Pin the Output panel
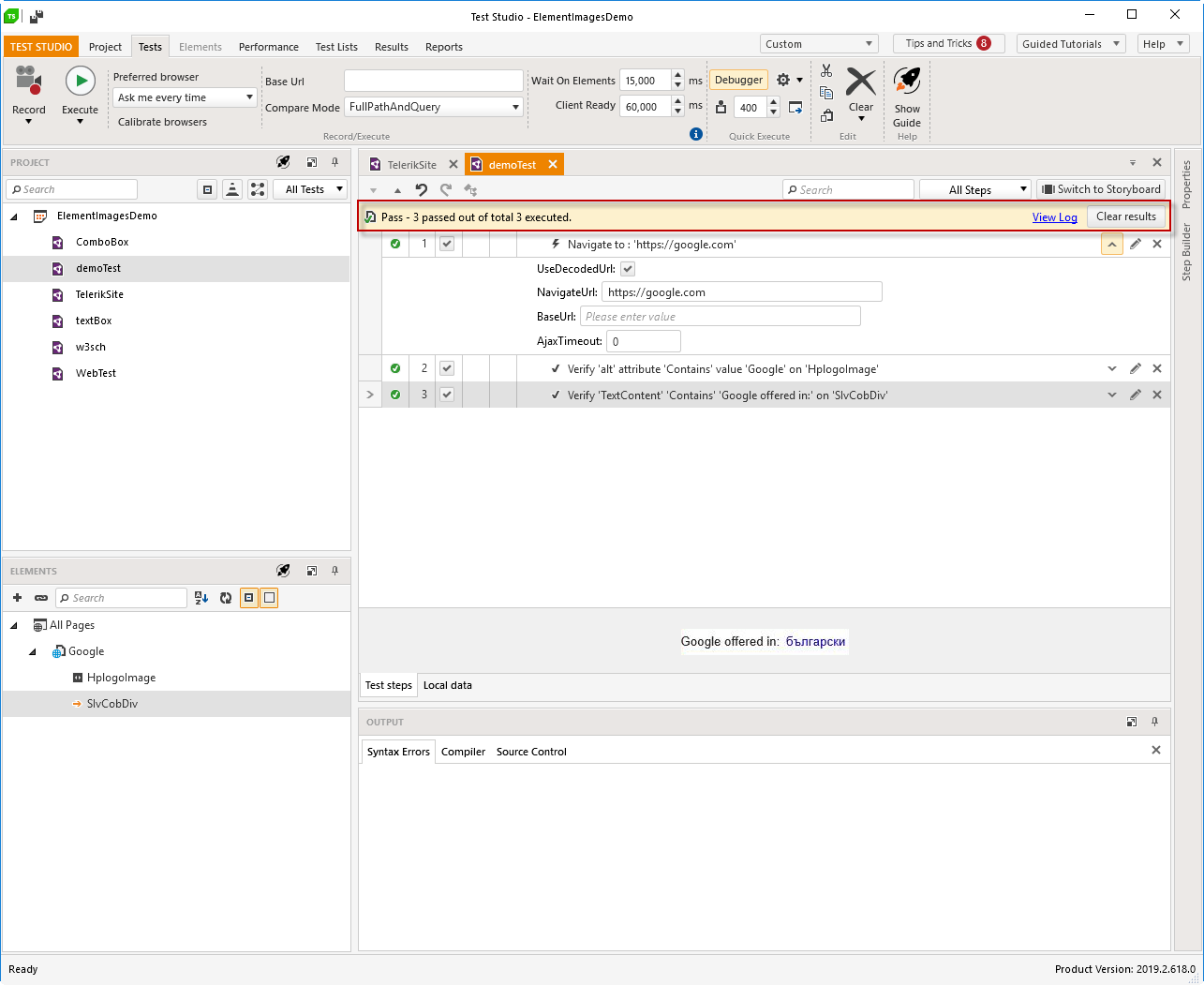This screenshot has width=1204, height=985. [x=1154, y=722]
